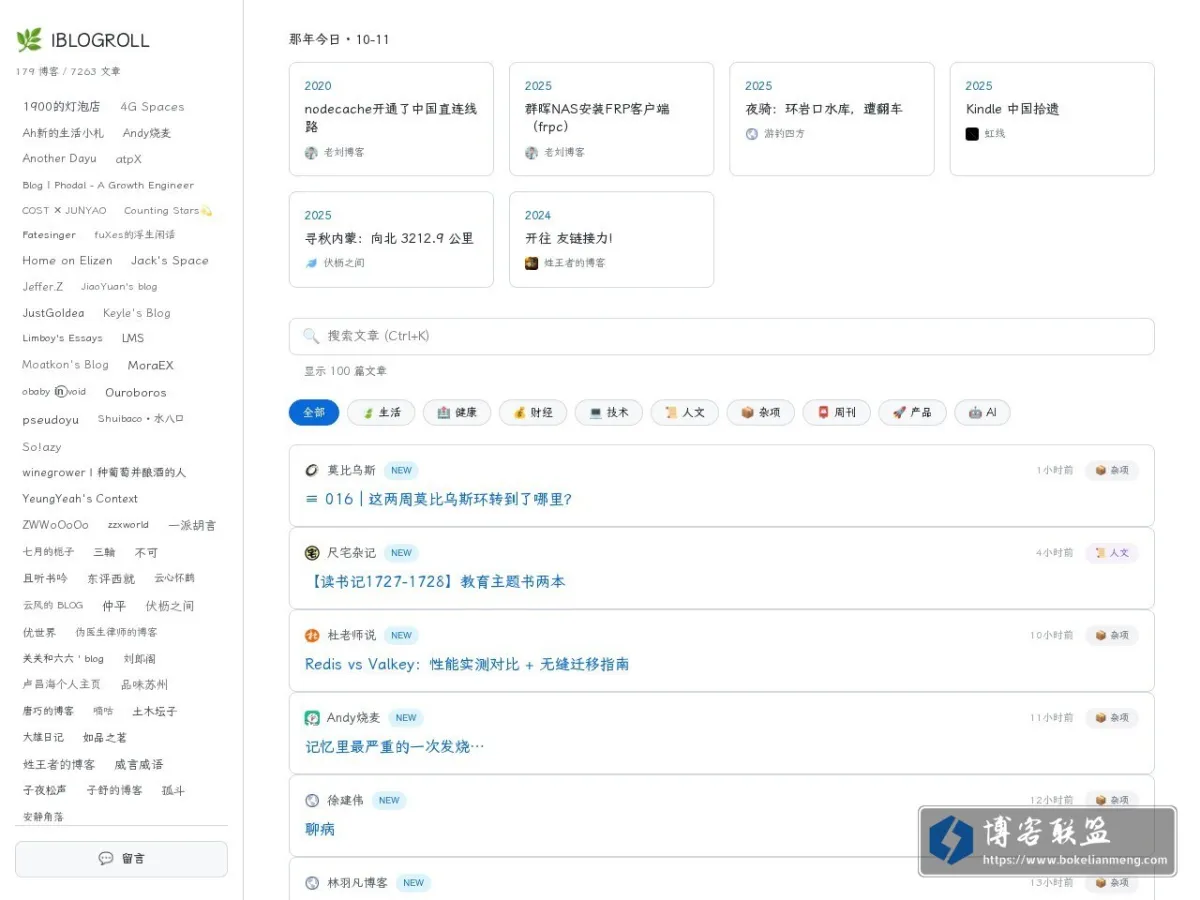The image size is (1200, 900).
Task: Open card 寻秋内蒙：向北 3212.9 公里
Action: [x=391, y=239]
